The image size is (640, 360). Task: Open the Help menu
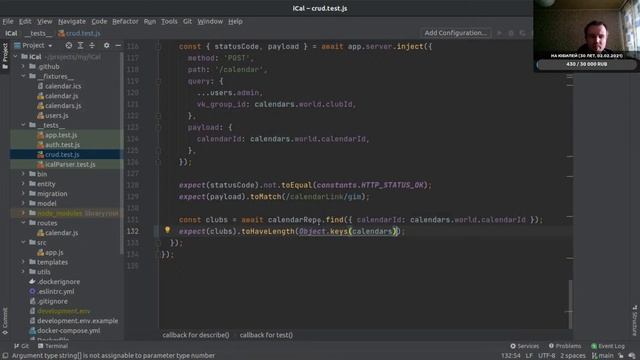[235, 21]
